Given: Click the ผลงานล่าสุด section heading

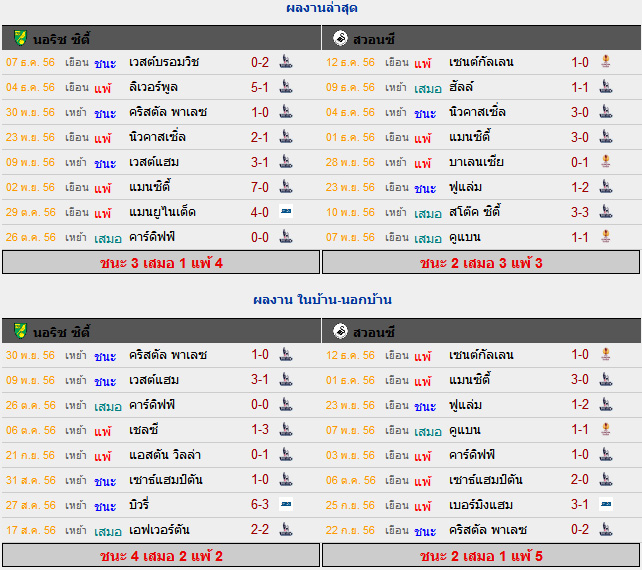Looking at the screenshot, I should tap(322, 8).
